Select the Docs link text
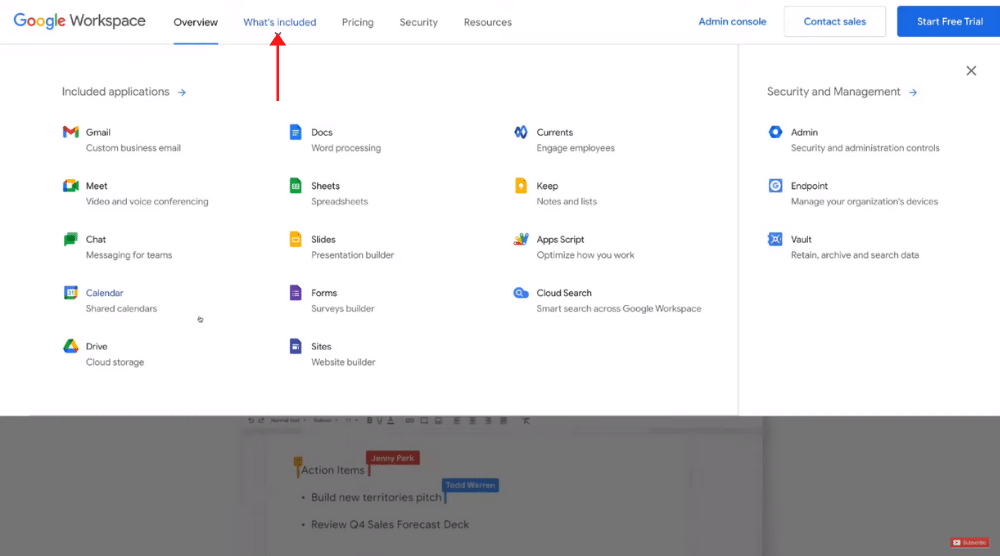 [x=322, y=132]
